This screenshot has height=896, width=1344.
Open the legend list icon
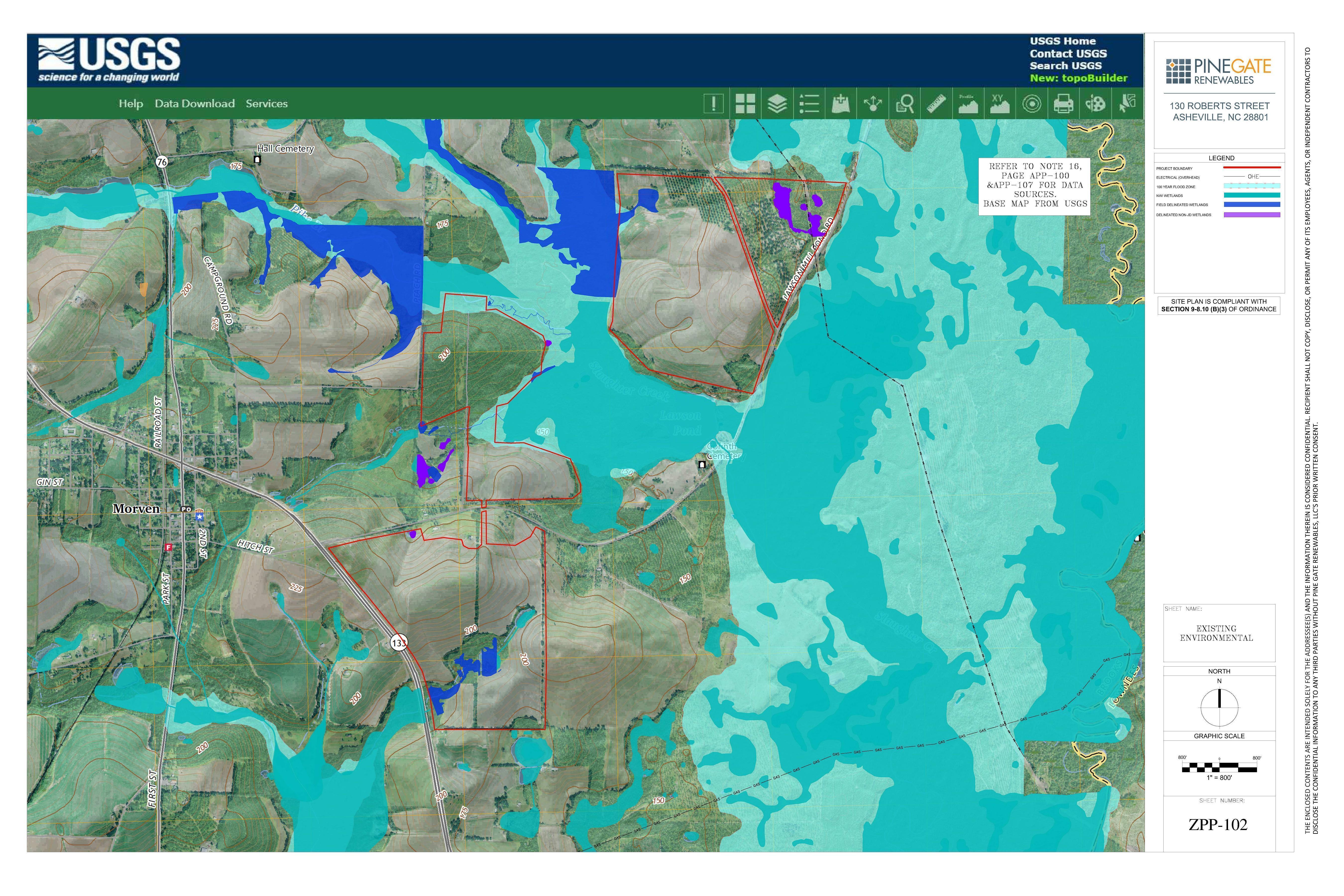(x=809, y=104)
